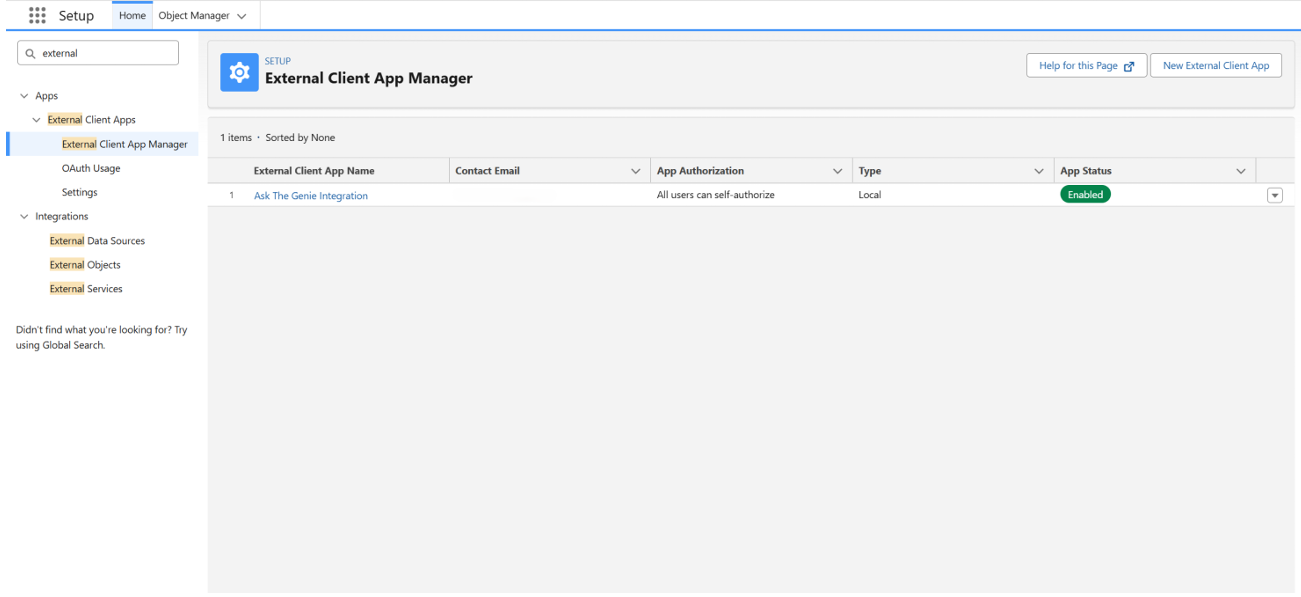This screenshot has height=597, width=1301.
Task: Switch to the Object Manager tab
Action: tap(194, 16)
